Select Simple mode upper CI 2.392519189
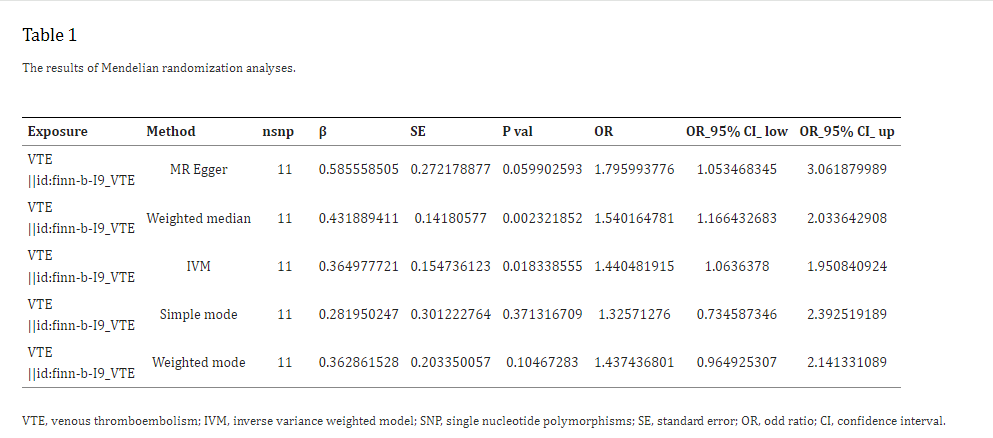This screenshot has height=438, width=993. pos(847,315)
